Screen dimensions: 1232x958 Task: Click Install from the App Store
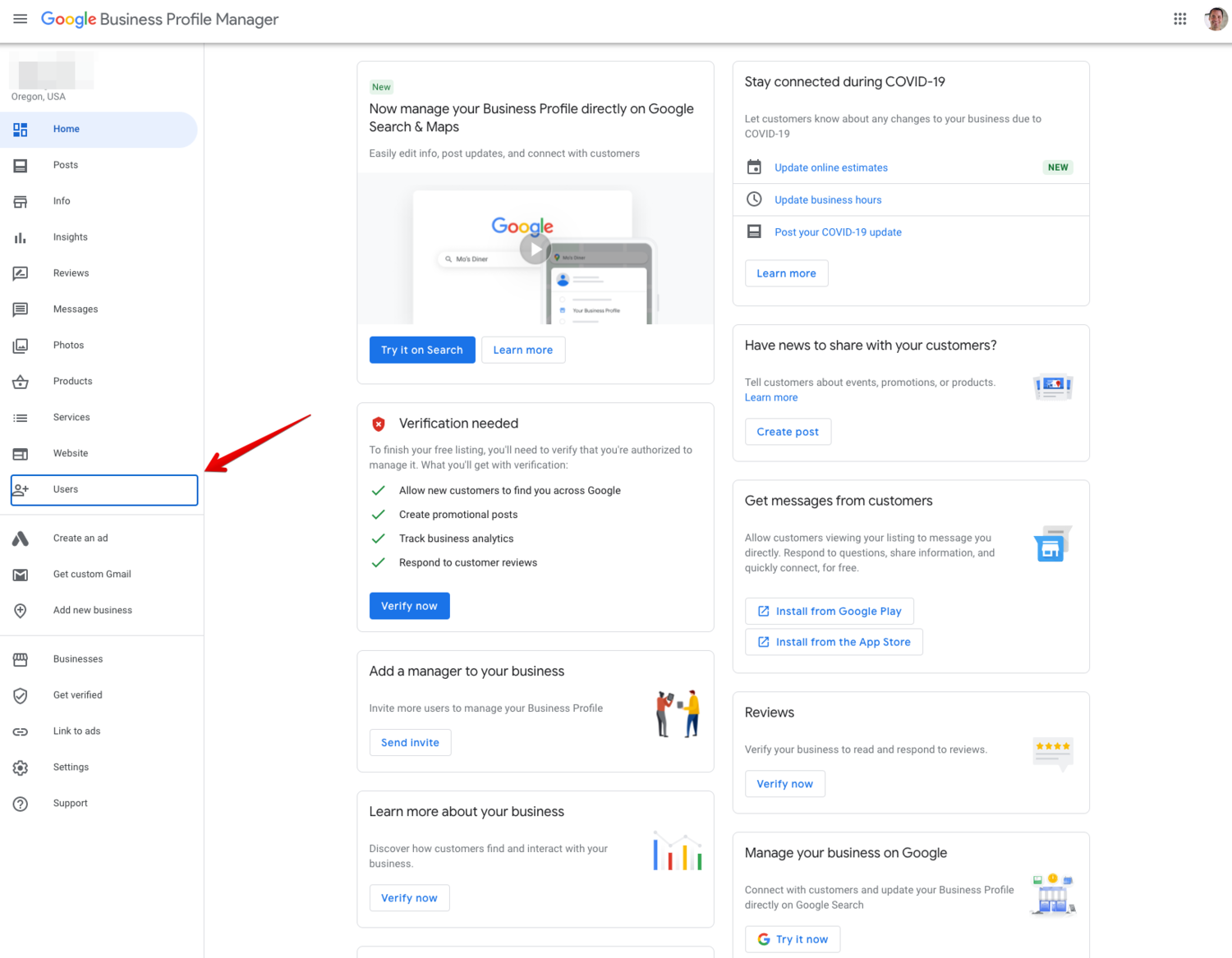point(834,642)
